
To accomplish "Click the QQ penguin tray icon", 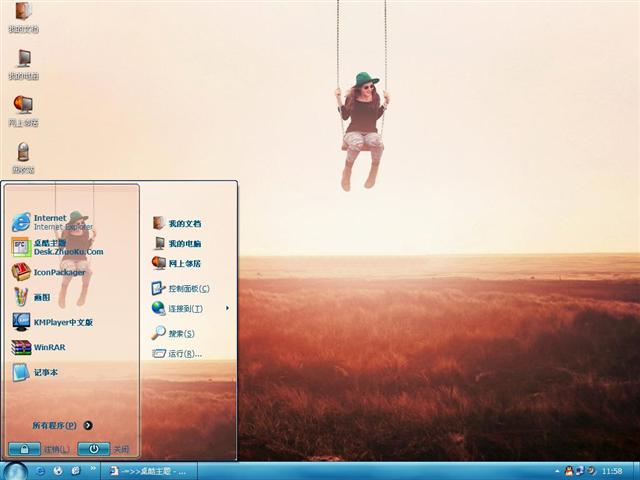I will coord(569,470).
